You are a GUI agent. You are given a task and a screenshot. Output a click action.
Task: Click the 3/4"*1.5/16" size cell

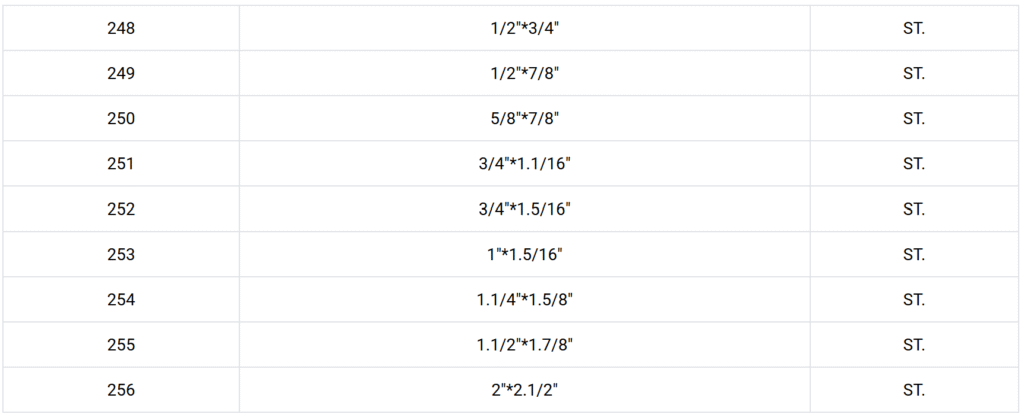click(524, 209)
